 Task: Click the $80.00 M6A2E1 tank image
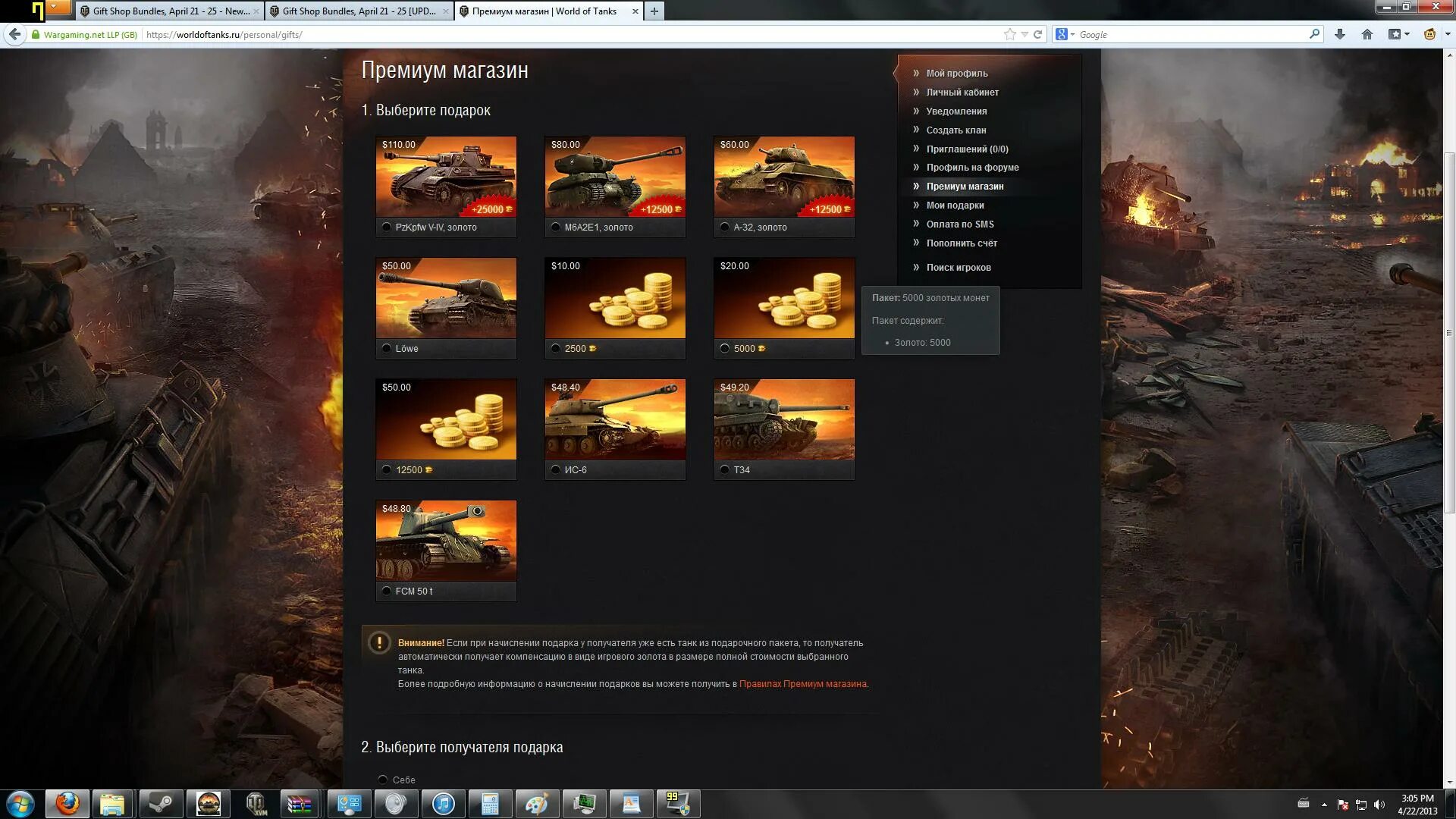615,177
